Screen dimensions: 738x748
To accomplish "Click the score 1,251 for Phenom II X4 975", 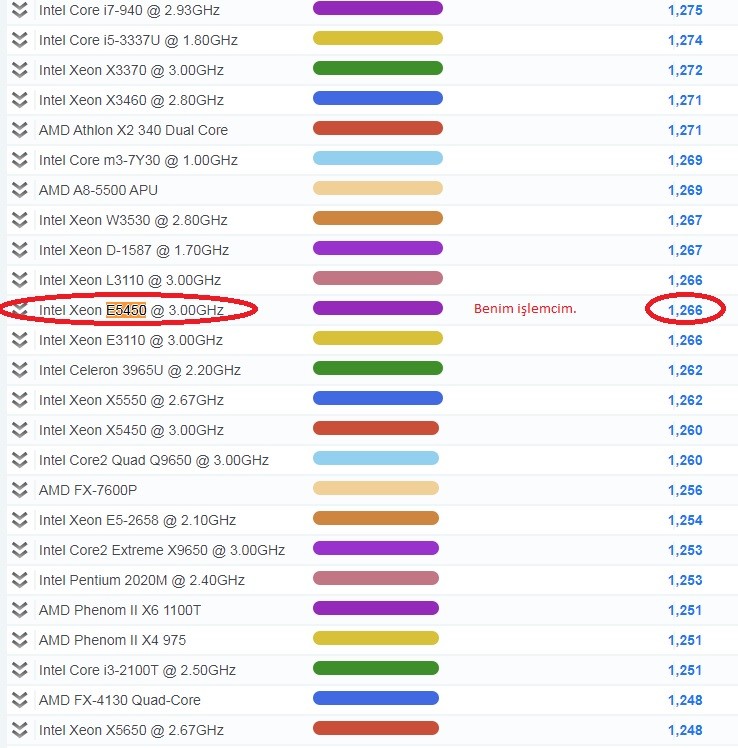I will click(685, 640).
